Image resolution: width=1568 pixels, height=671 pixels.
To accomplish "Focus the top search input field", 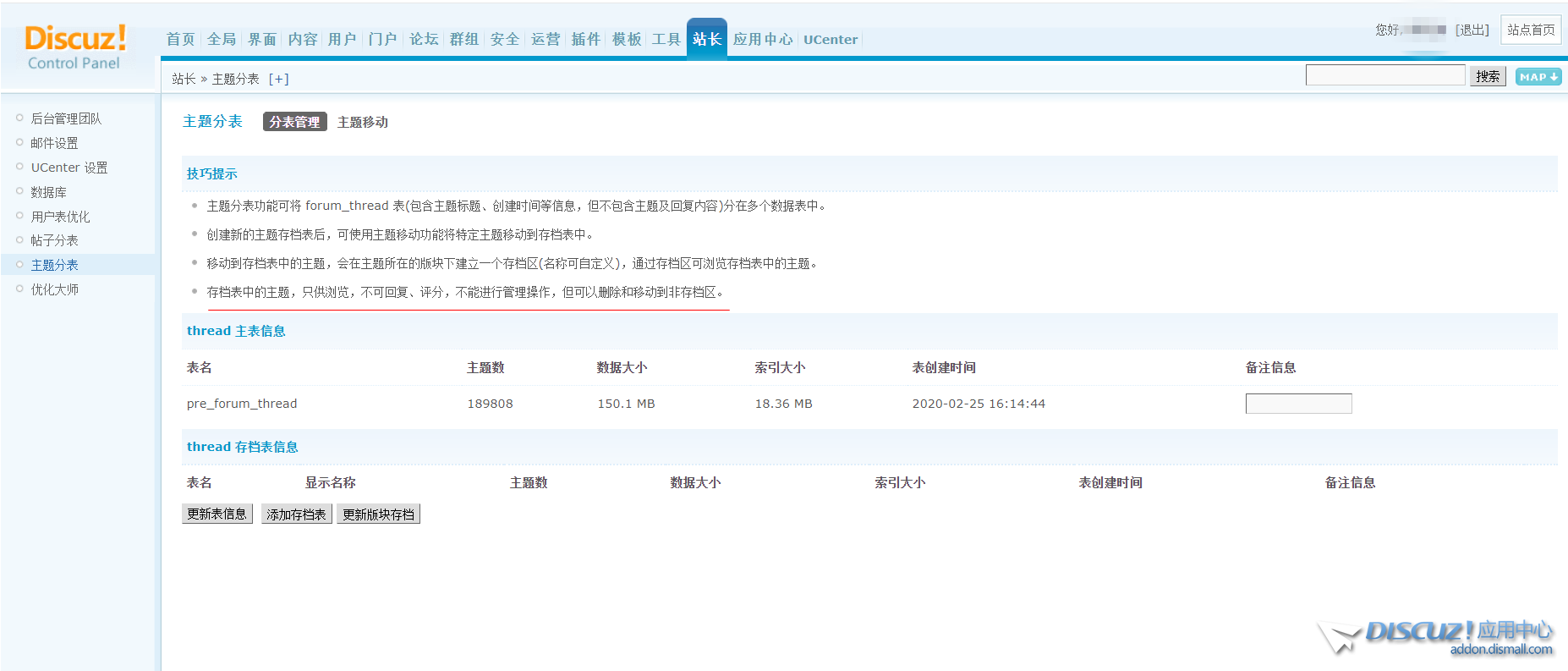I will tap(1384, 75).
